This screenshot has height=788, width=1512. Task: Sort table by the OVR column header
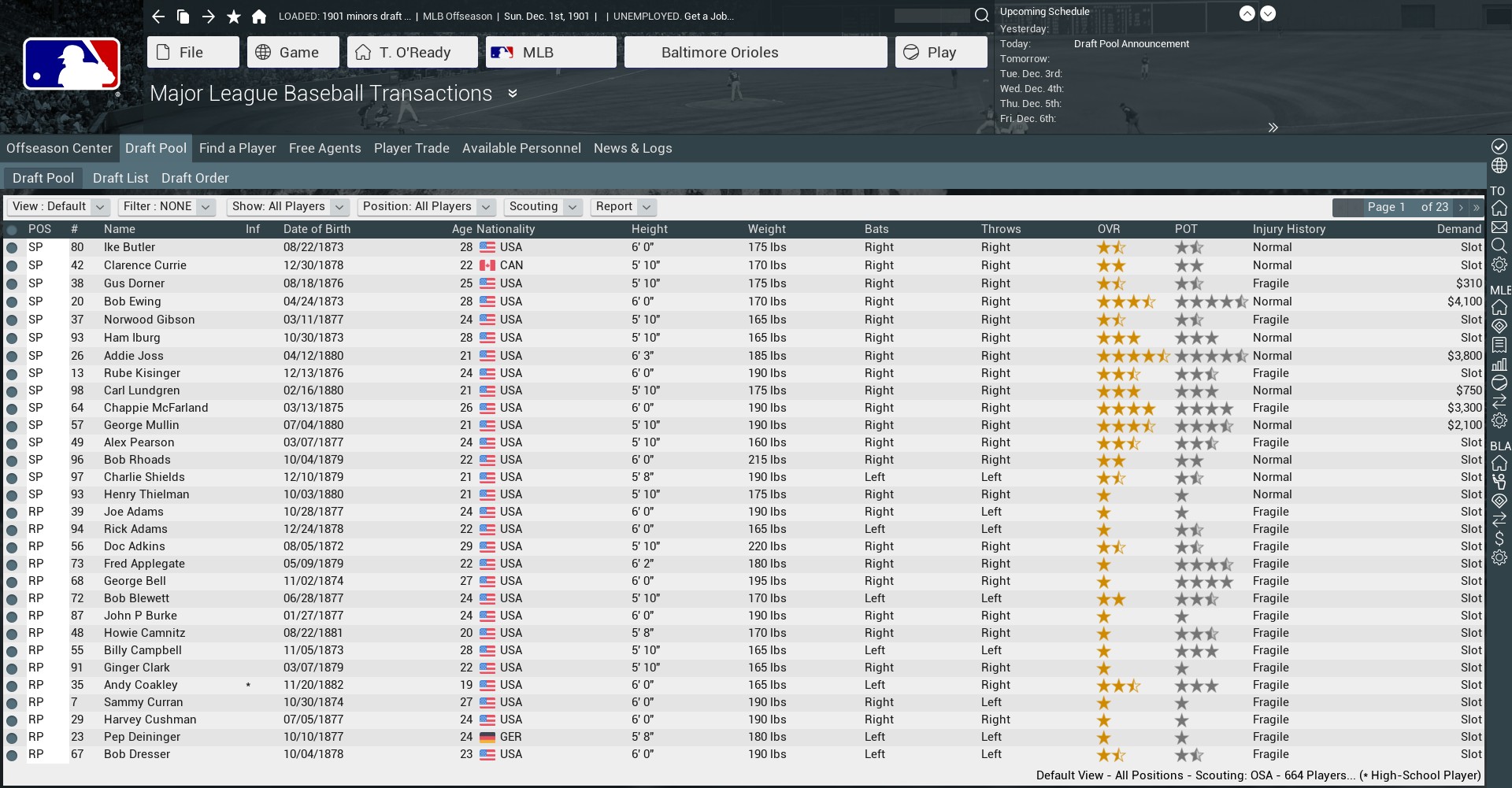coord(1108,229)
